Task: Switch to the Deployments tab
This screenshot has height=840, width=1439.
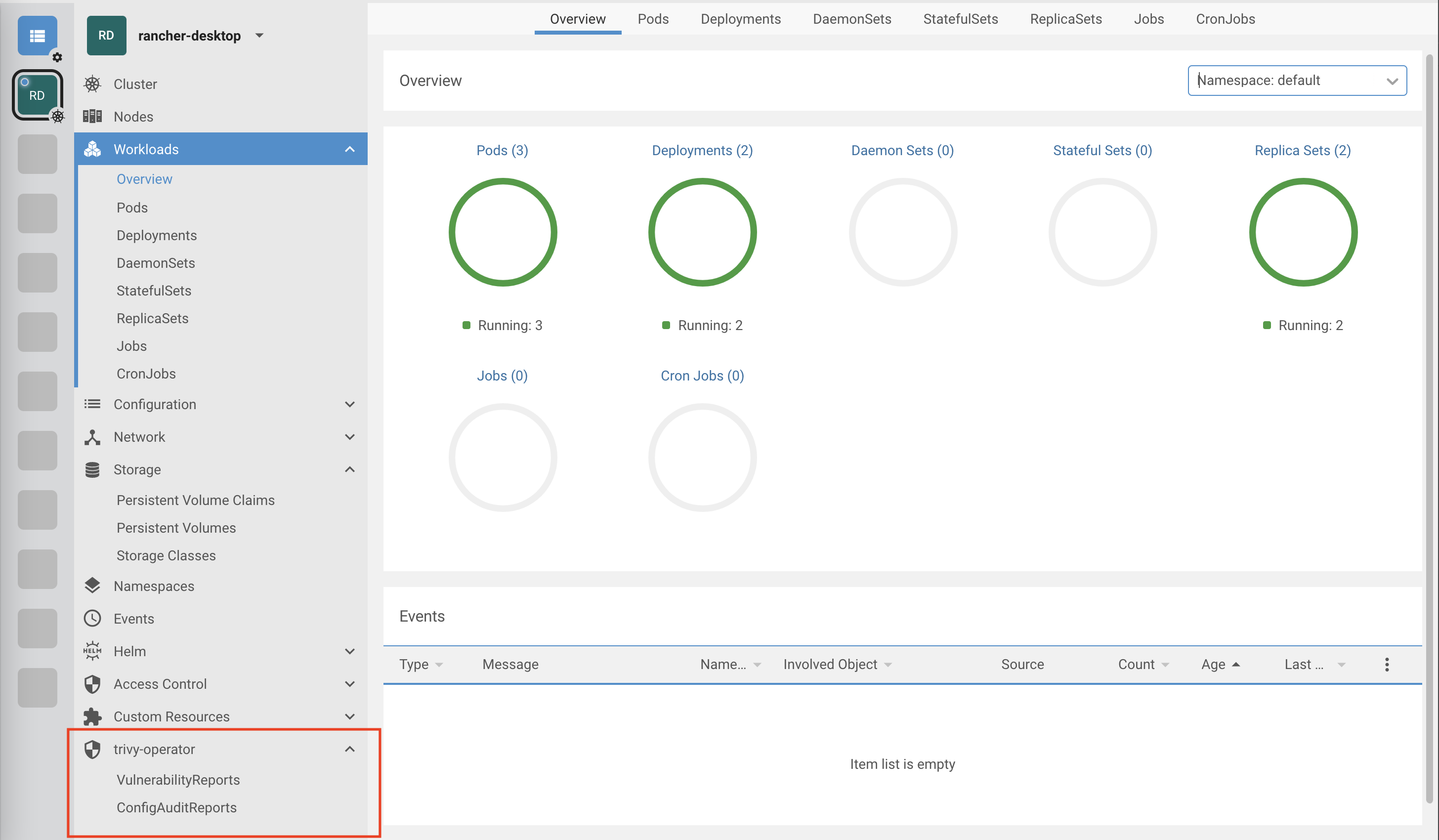Action: tap(740, 19)
